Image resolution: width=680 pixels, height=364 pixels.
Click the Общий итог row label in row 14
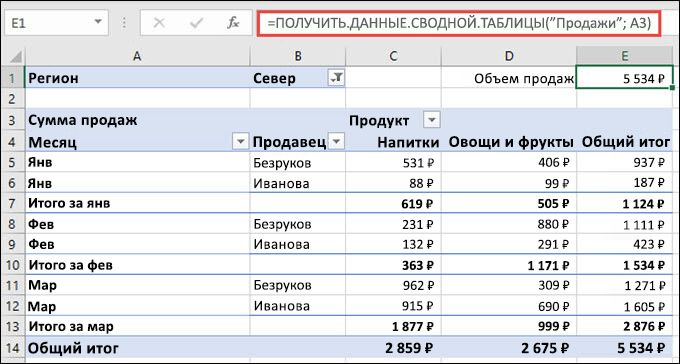137,348
